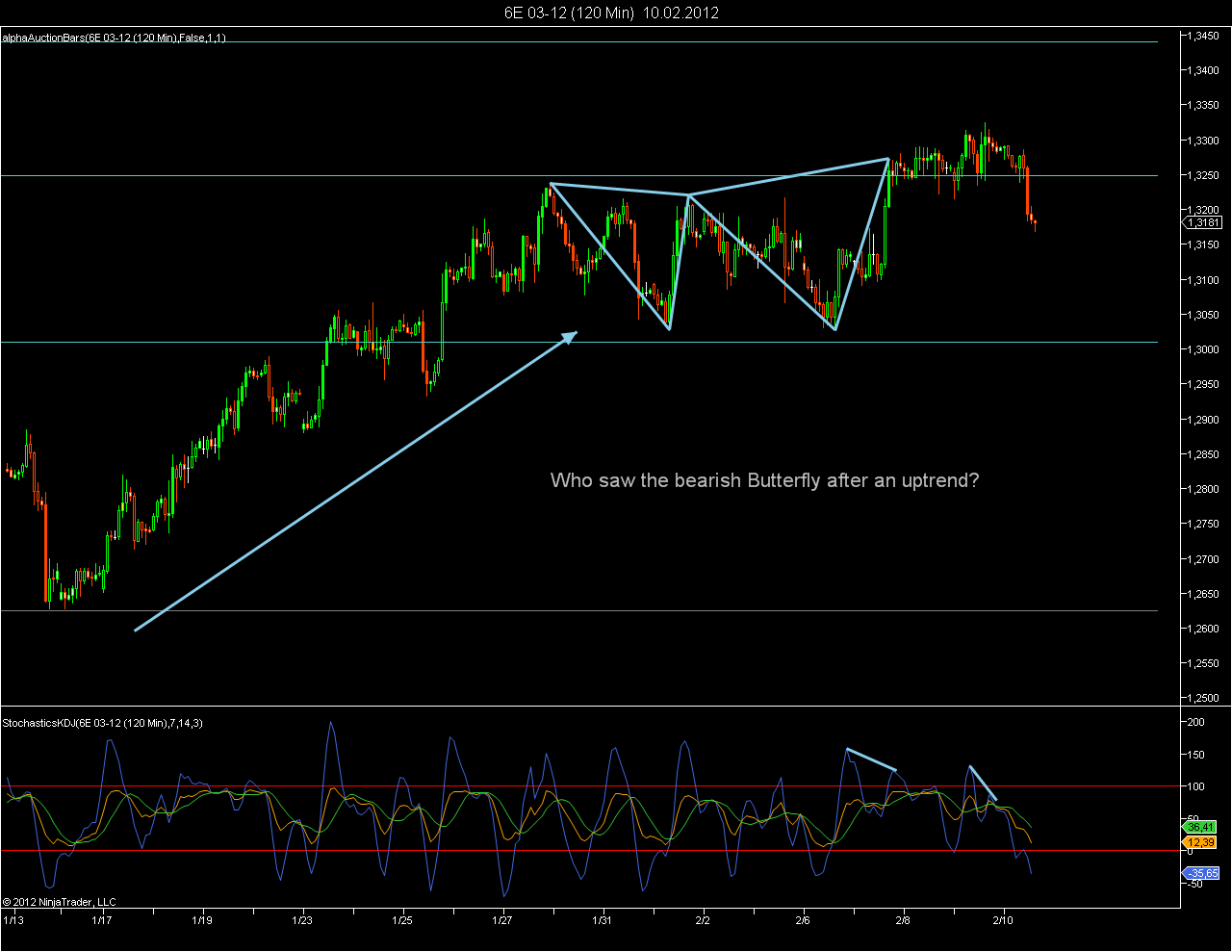The image size is (1232, 952).
Task: Click the 1,3300 price axis label
Action: [x=1203, y=141]
